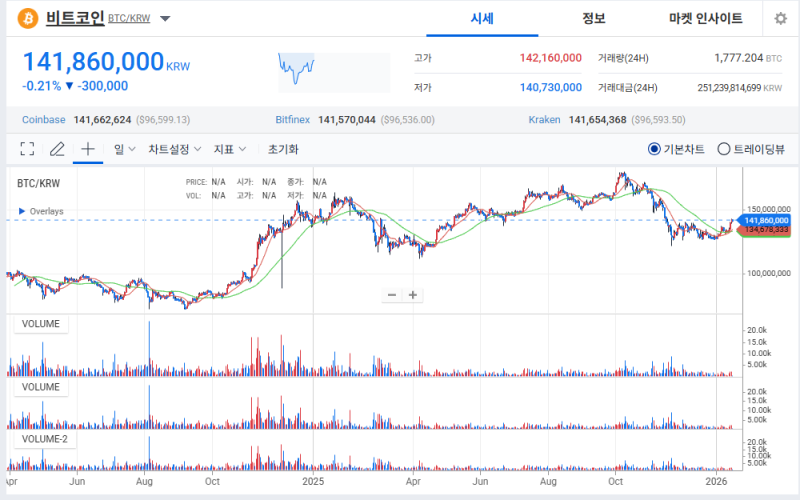Screen dimensions: 800x500
Task: Click the chart zoom out minus button
Action: point(392,295)
